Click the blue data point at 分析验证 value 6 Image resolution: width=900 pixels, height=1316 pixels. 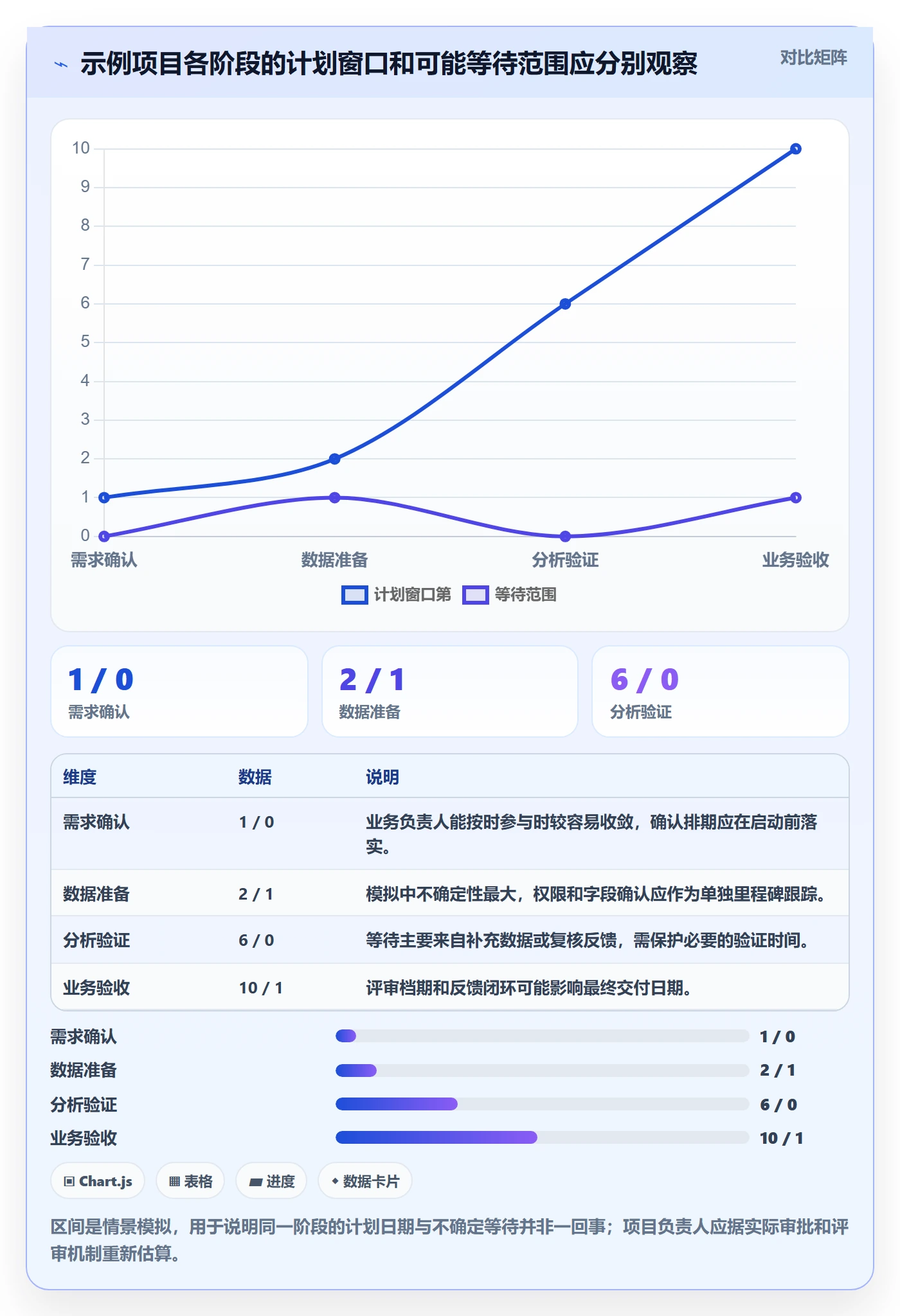click(565, 304)
